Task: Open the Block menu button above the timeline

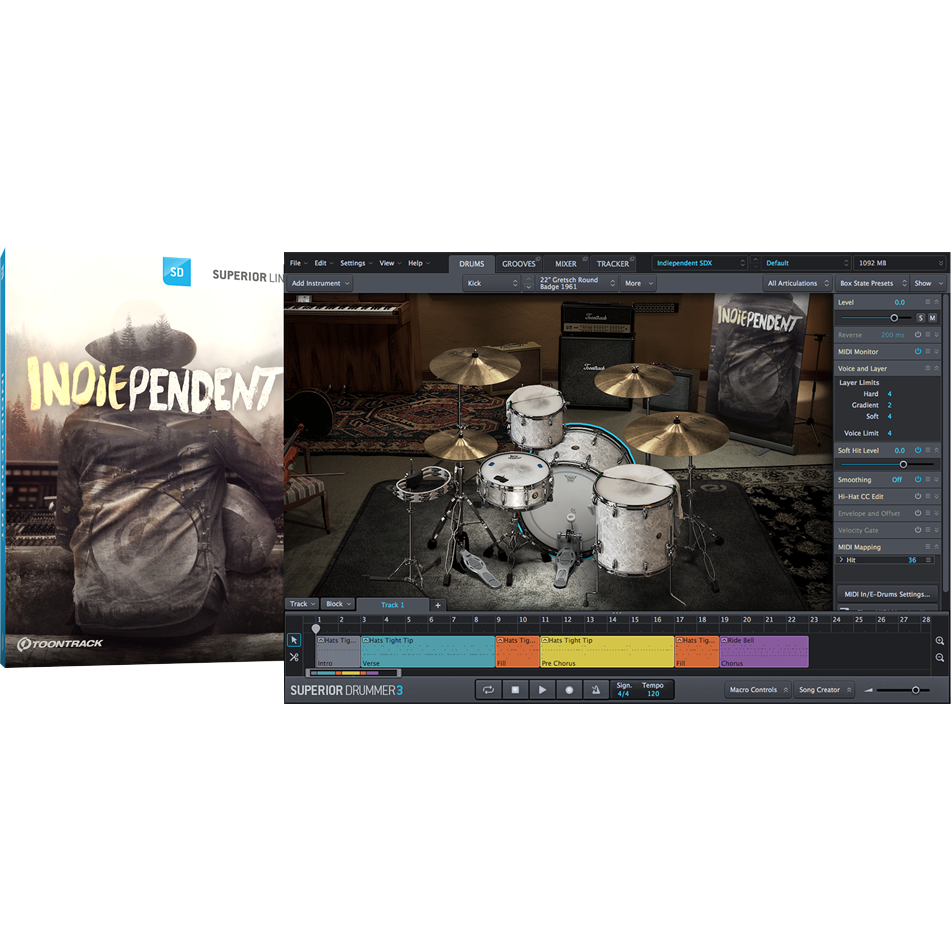Action: pos(338,604)
